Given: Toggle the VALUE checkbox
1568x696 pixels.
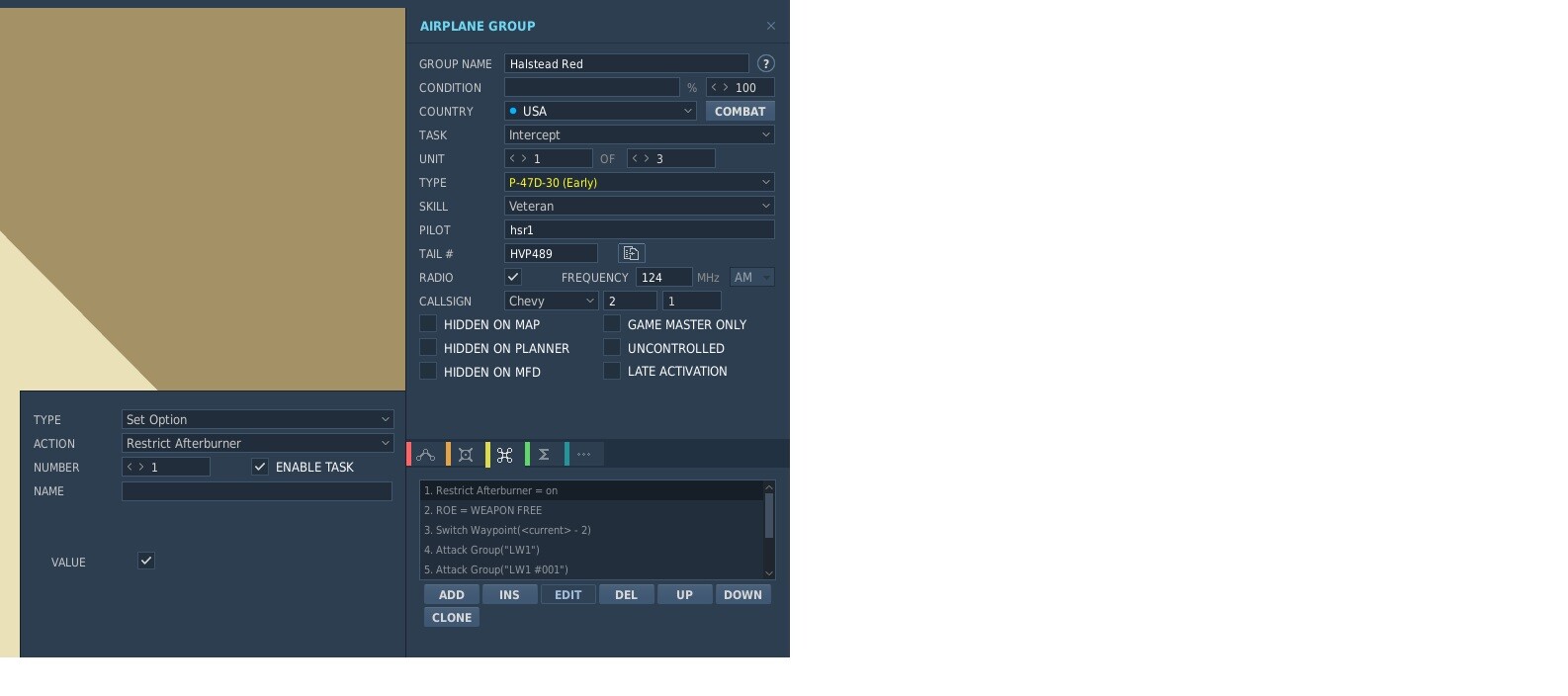Looking at the screenshot, I should (146, 561).
